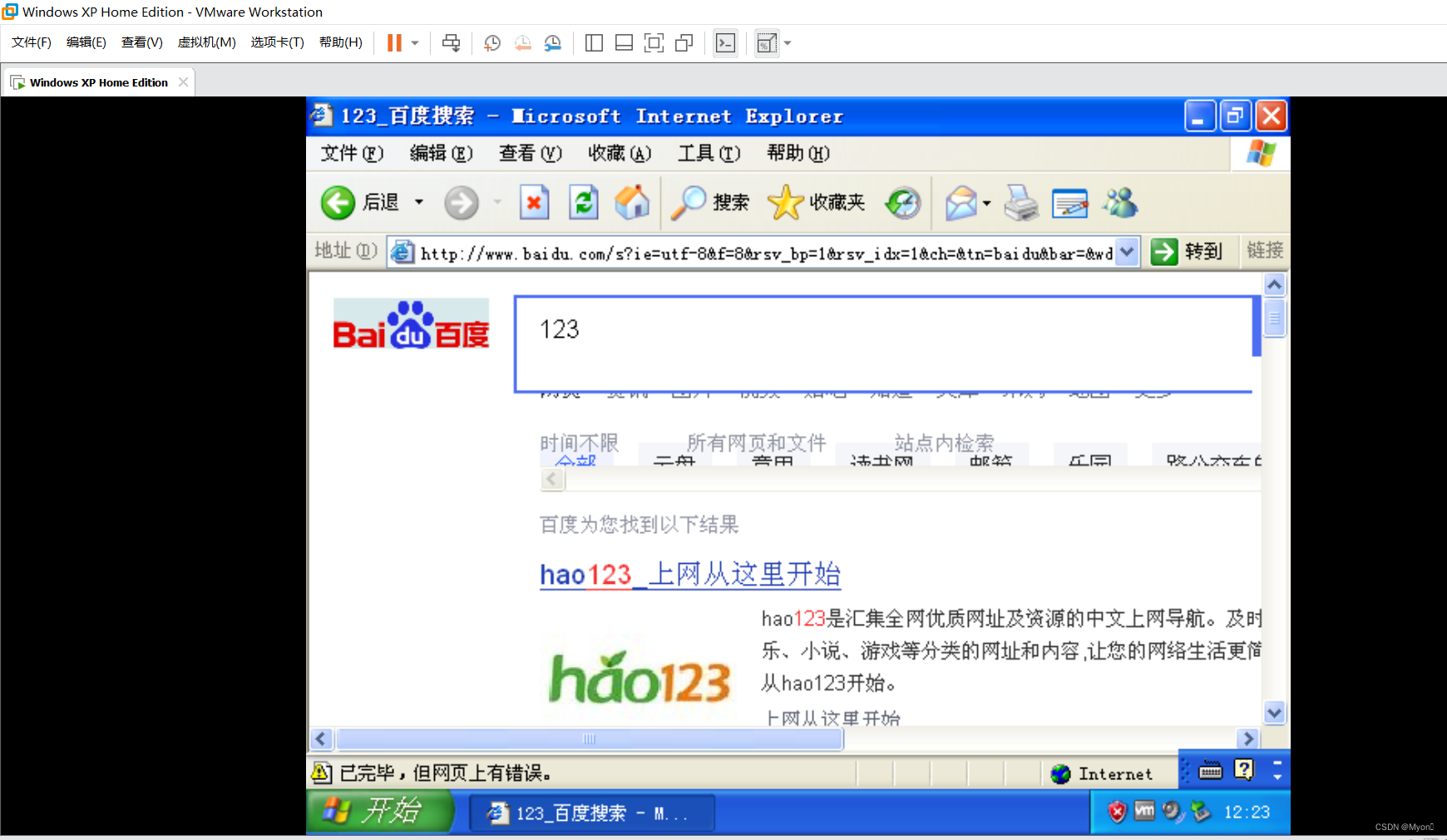Click the green Go (转到) button
Image resolution: width=1447 pixels, height=840 pixels.
click(1187, 251)
